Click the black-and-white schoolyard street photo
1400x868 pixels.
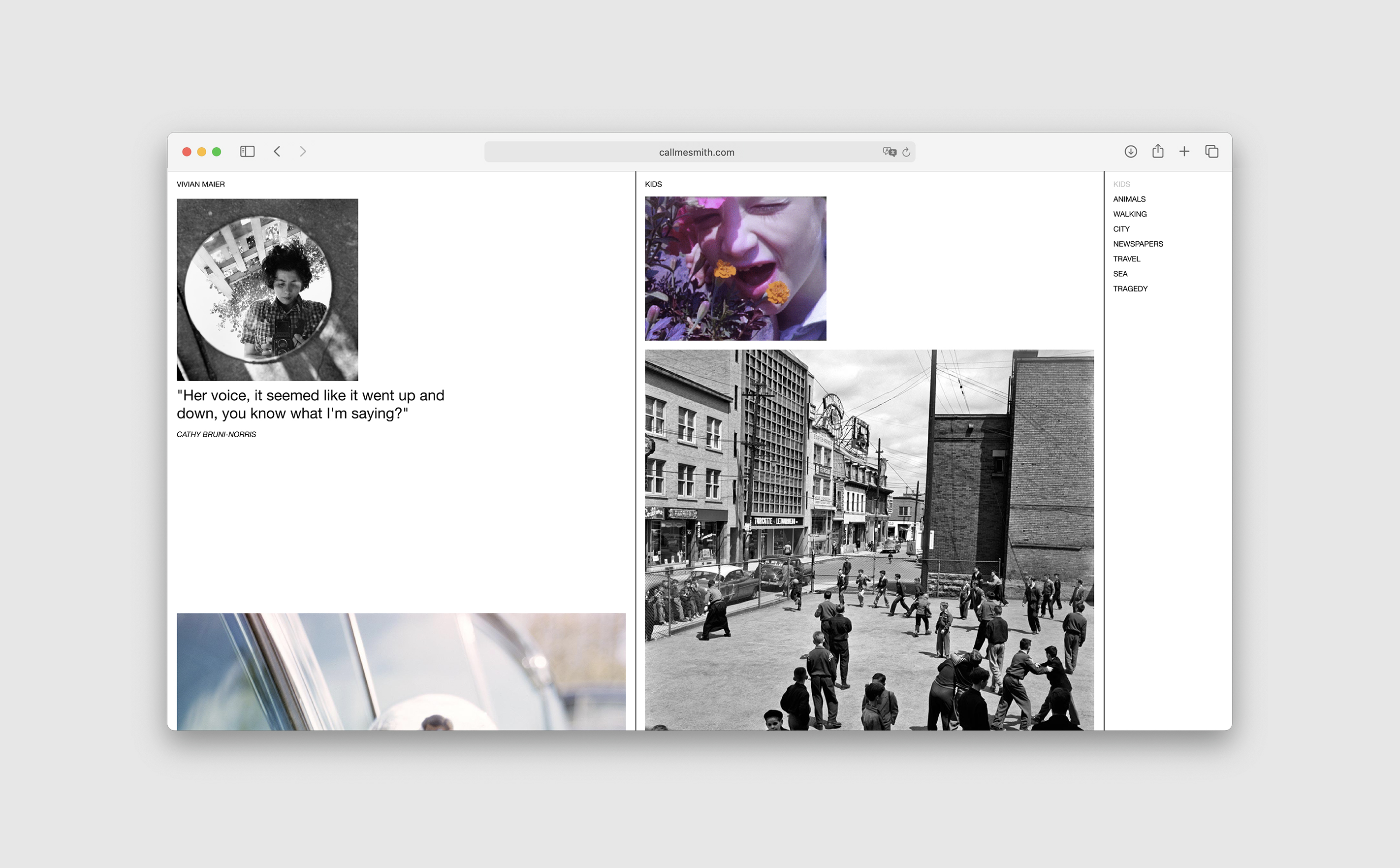pos(868,539)
